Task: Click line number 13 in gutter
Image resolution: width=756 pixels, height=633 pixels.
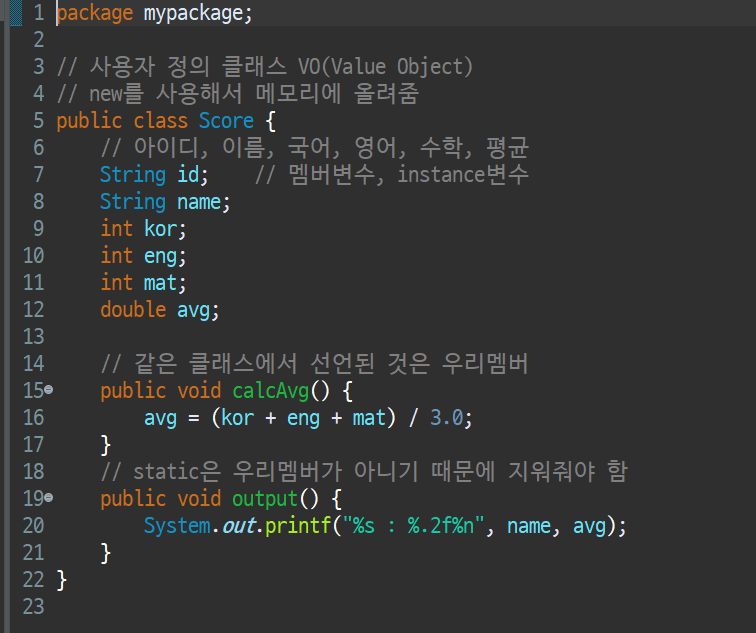Action: tap(34, 337)
